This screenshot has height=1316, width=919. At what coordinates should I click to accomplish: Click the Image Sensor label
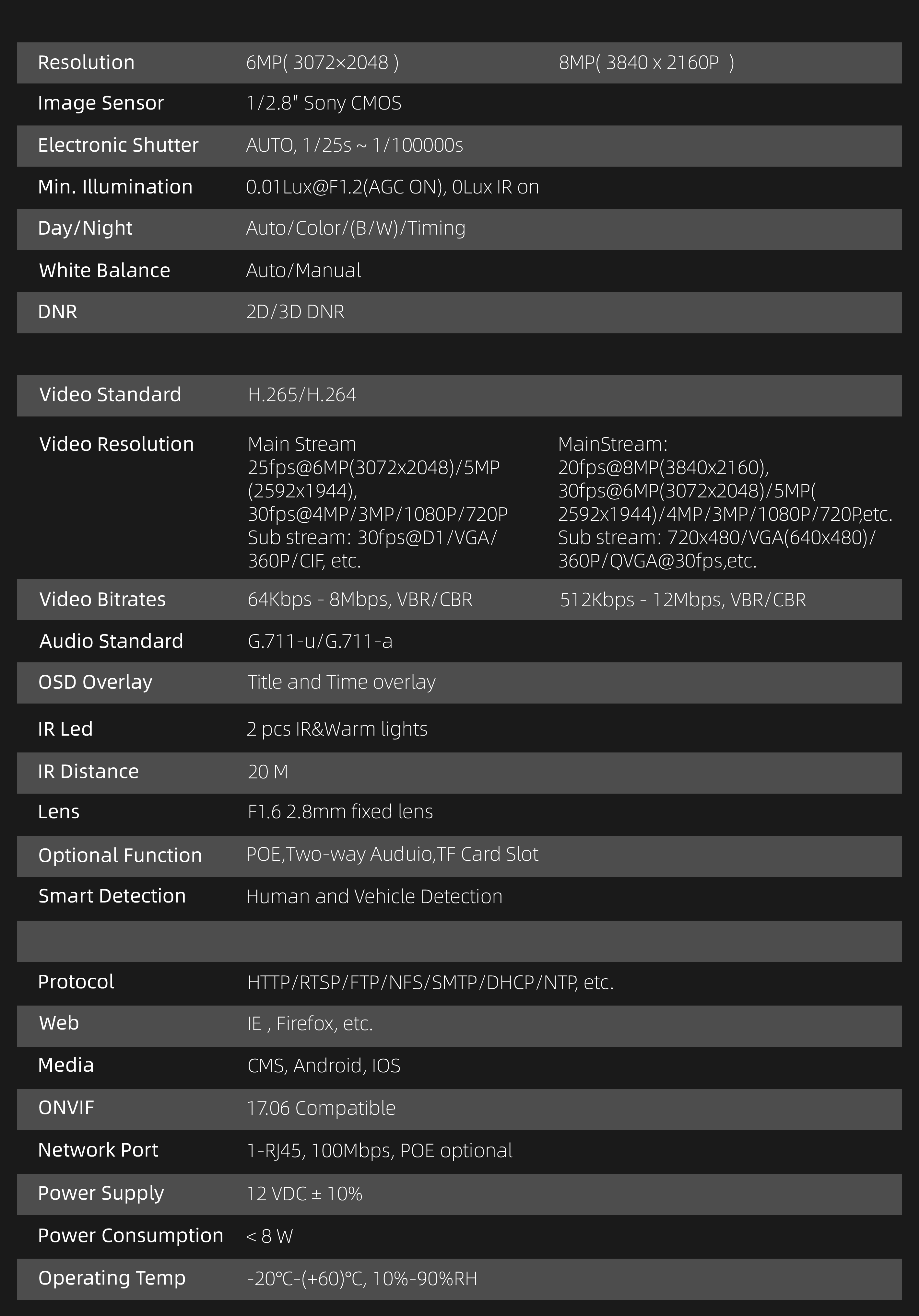coord(101,103)
